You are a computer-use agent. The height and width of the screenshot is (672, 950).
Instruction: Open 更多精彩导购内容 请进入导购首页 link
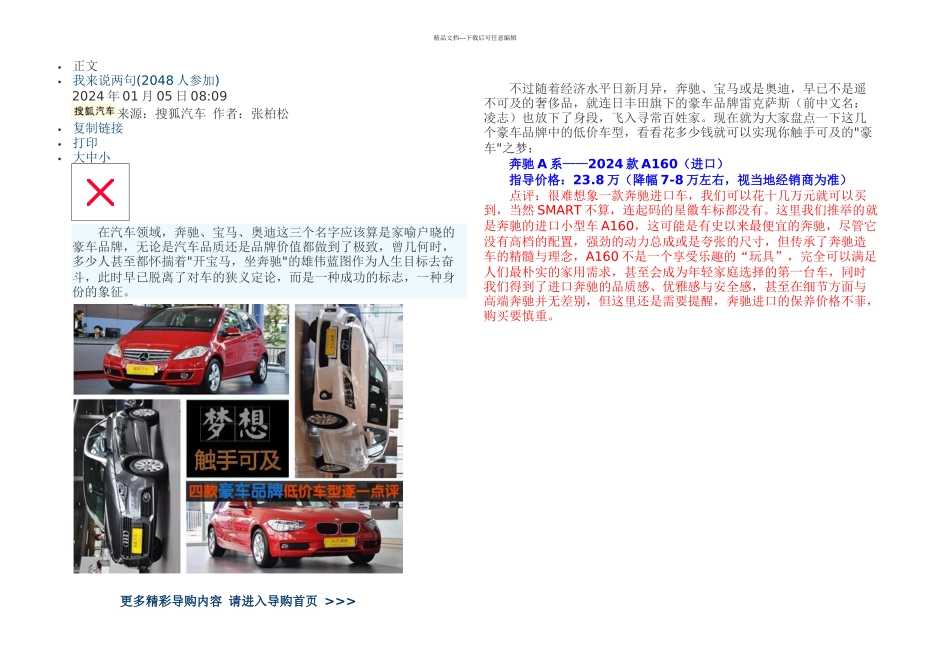click(238, 601)
